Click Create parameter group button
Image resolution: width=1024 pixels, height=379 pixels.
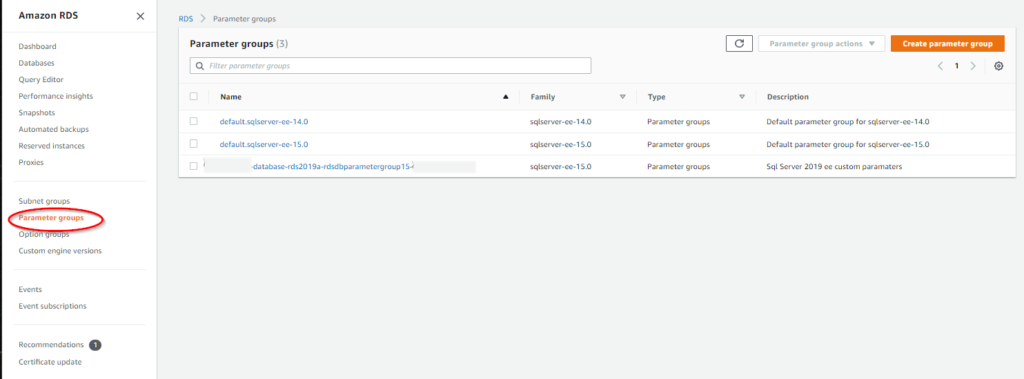click(x=948, y=44)
